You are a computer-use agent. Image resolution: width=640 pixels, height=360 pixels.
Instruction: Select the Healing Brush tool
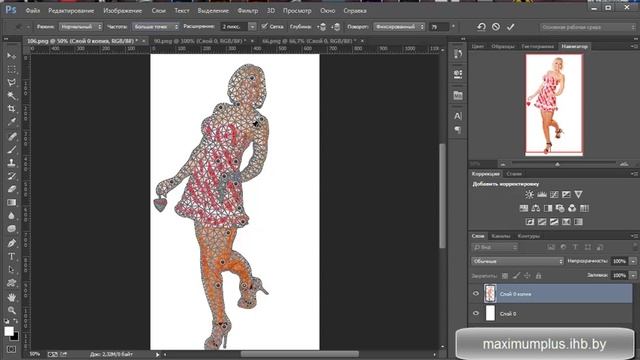coord(11,136)
